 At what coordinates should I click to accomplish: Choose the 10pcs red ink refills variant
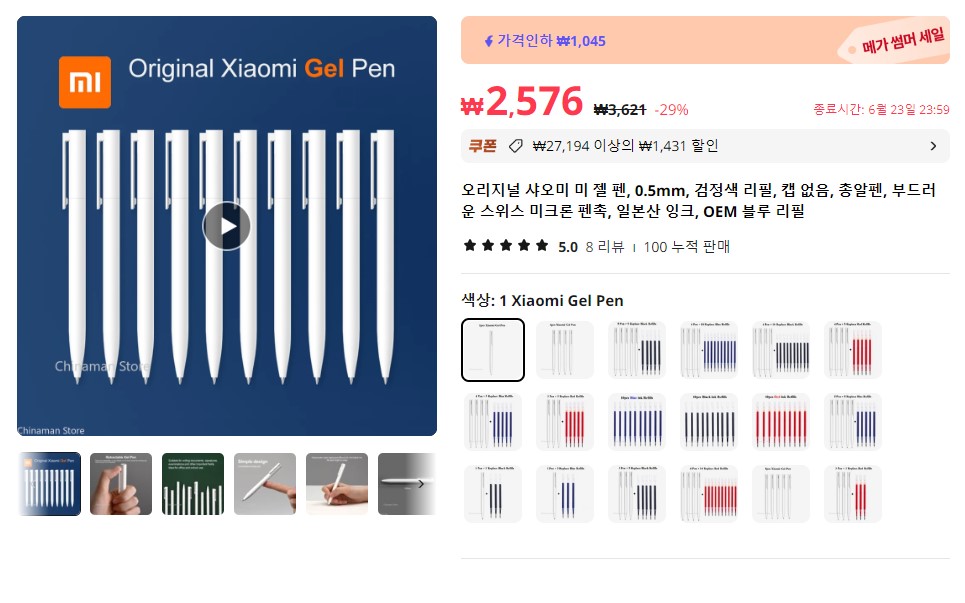pos(781,421)
